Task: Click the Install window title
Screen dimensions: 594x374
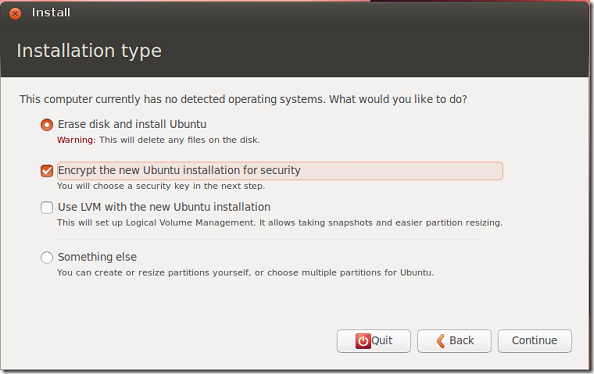Action: click(51, 13)
